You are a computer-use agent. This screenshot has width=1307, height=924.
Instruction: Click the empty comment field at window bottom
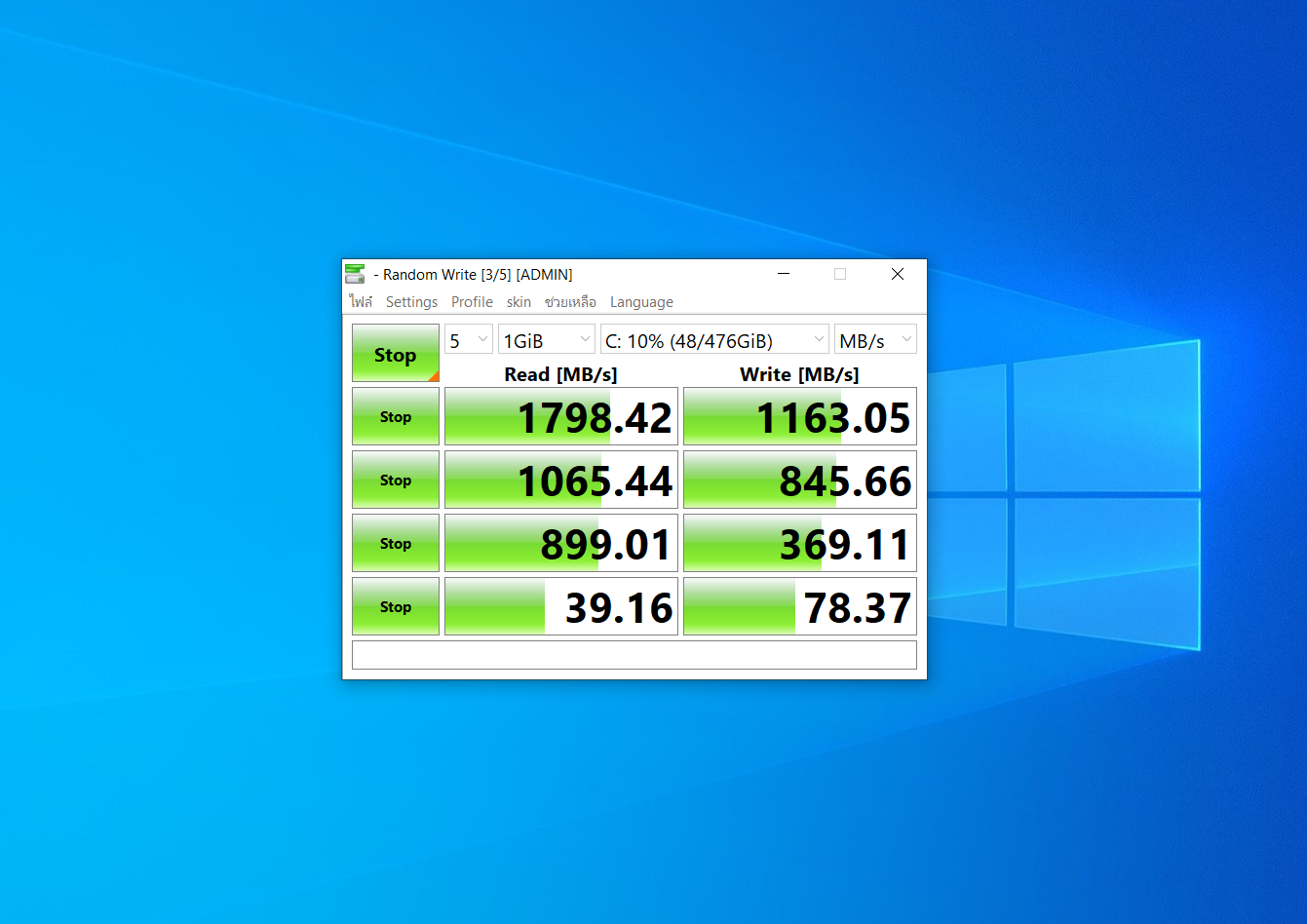click(x=634, y=655)
